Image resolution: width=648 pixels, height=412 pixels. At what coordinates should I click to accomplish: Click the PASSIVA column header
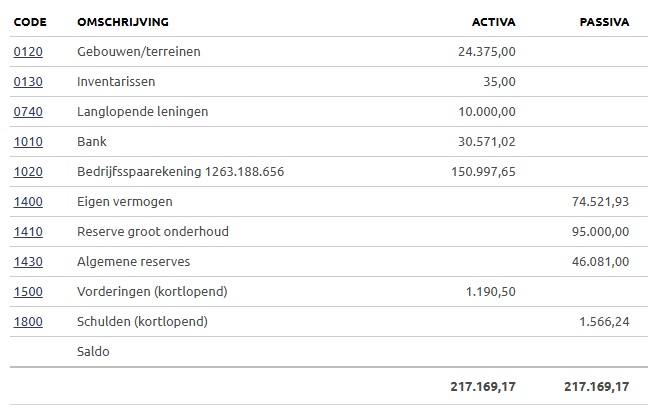click(x=604, y=22)
